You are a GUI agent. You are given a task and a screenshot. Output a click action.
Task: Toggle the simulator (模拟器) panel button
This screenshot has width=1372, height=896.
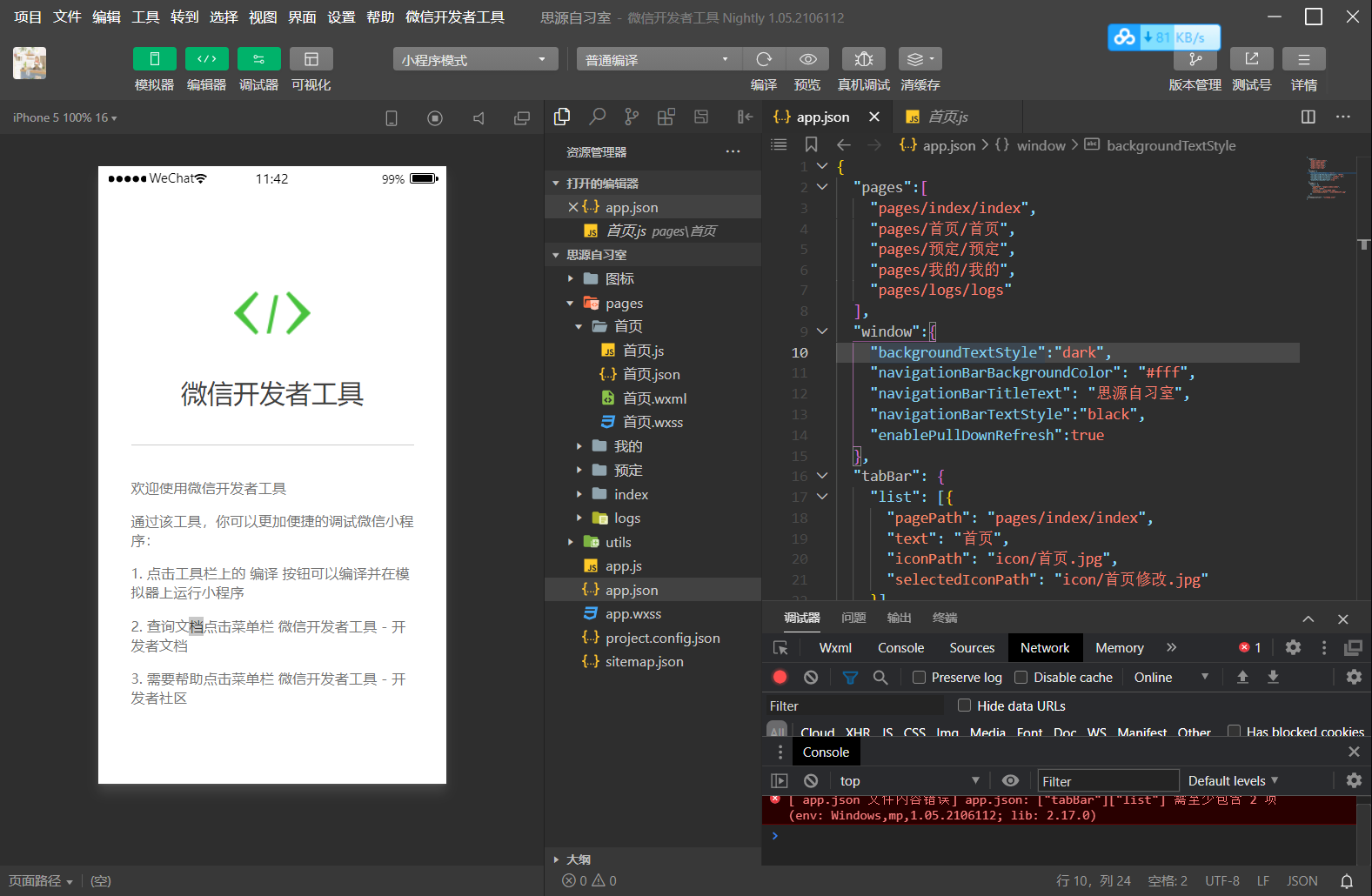(155, 59)
